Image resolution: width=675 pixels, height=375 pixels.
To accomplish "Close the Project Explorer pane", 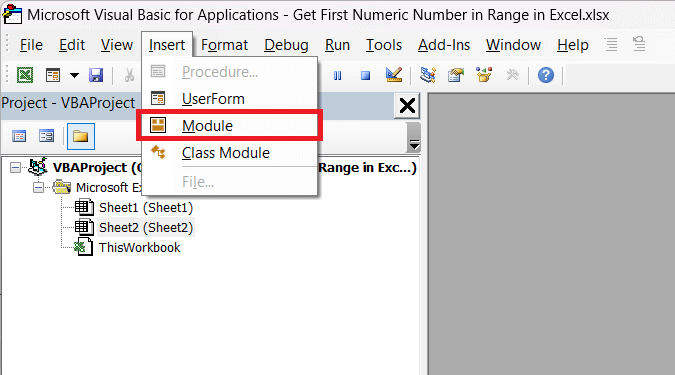I will tap(407, 105).
